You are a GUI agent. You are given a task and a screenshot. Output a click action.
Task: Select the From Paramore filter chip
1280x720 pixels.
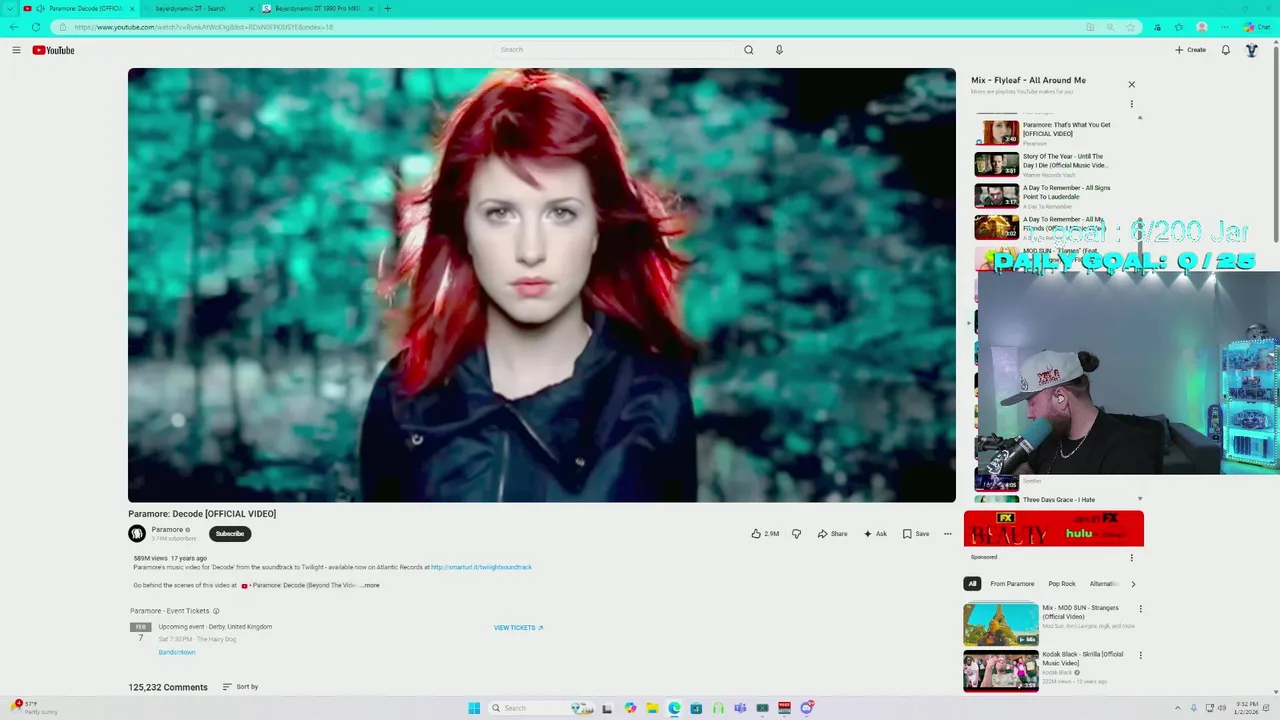click(1012, 584)
